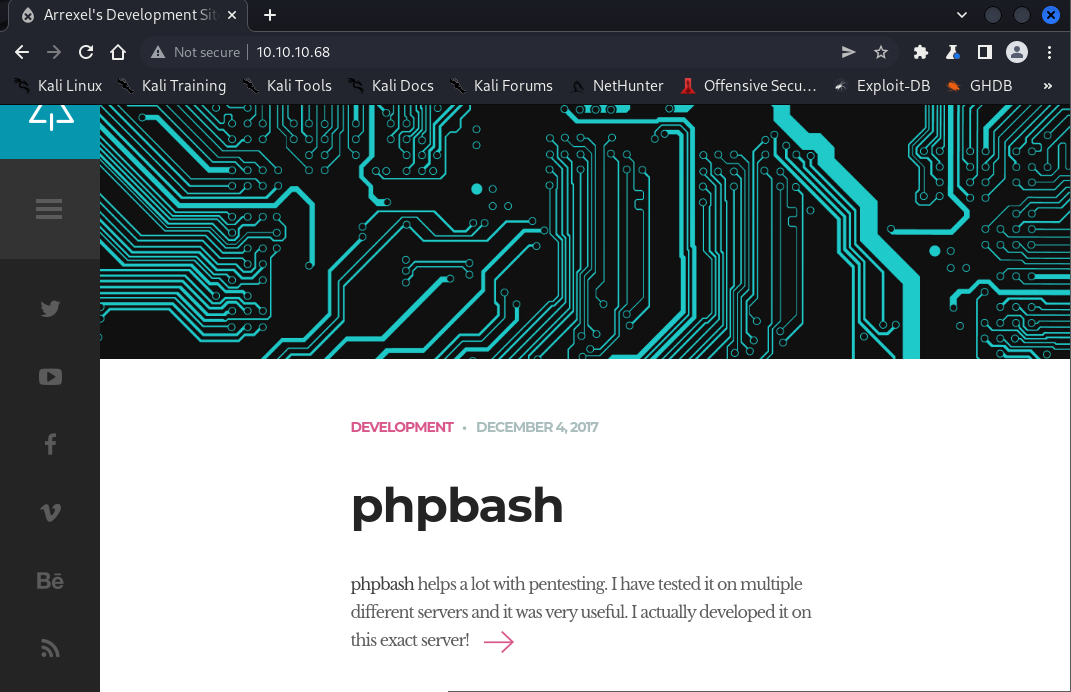
Task: Open the DEVELOPMENT category link
Action: [402, 427]
